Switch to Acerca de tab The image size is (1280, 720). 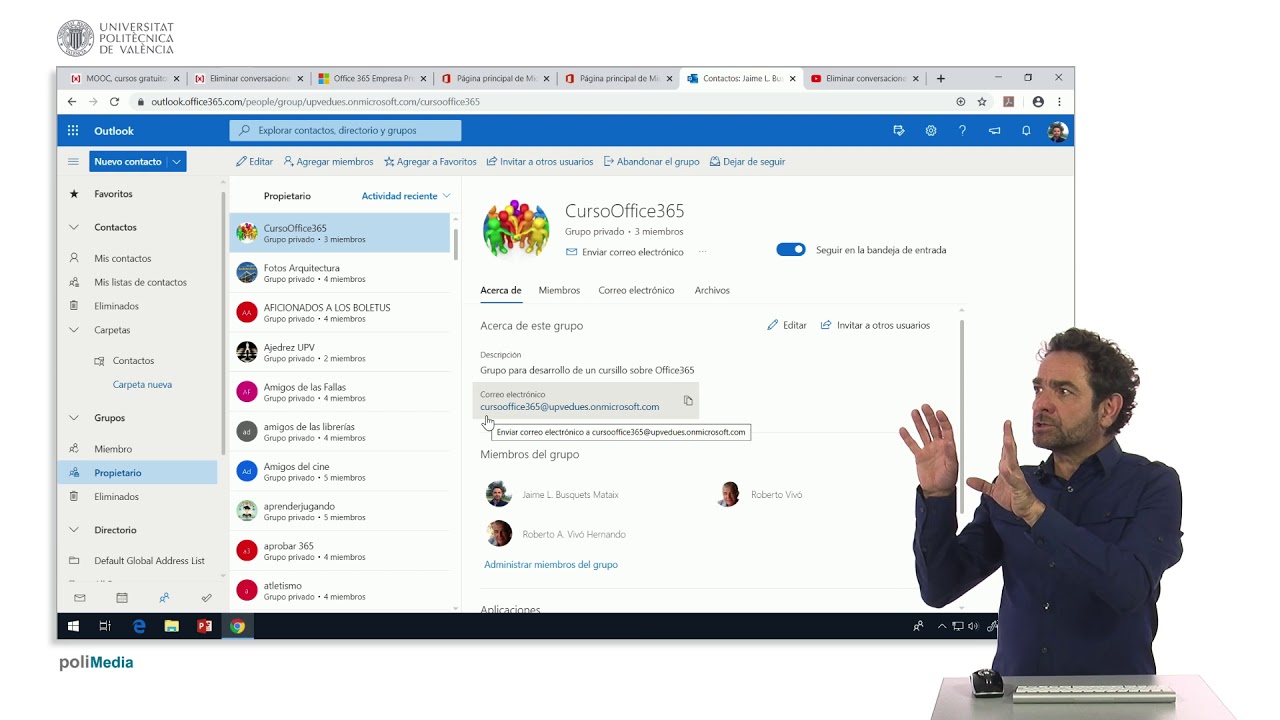[501, 290]
